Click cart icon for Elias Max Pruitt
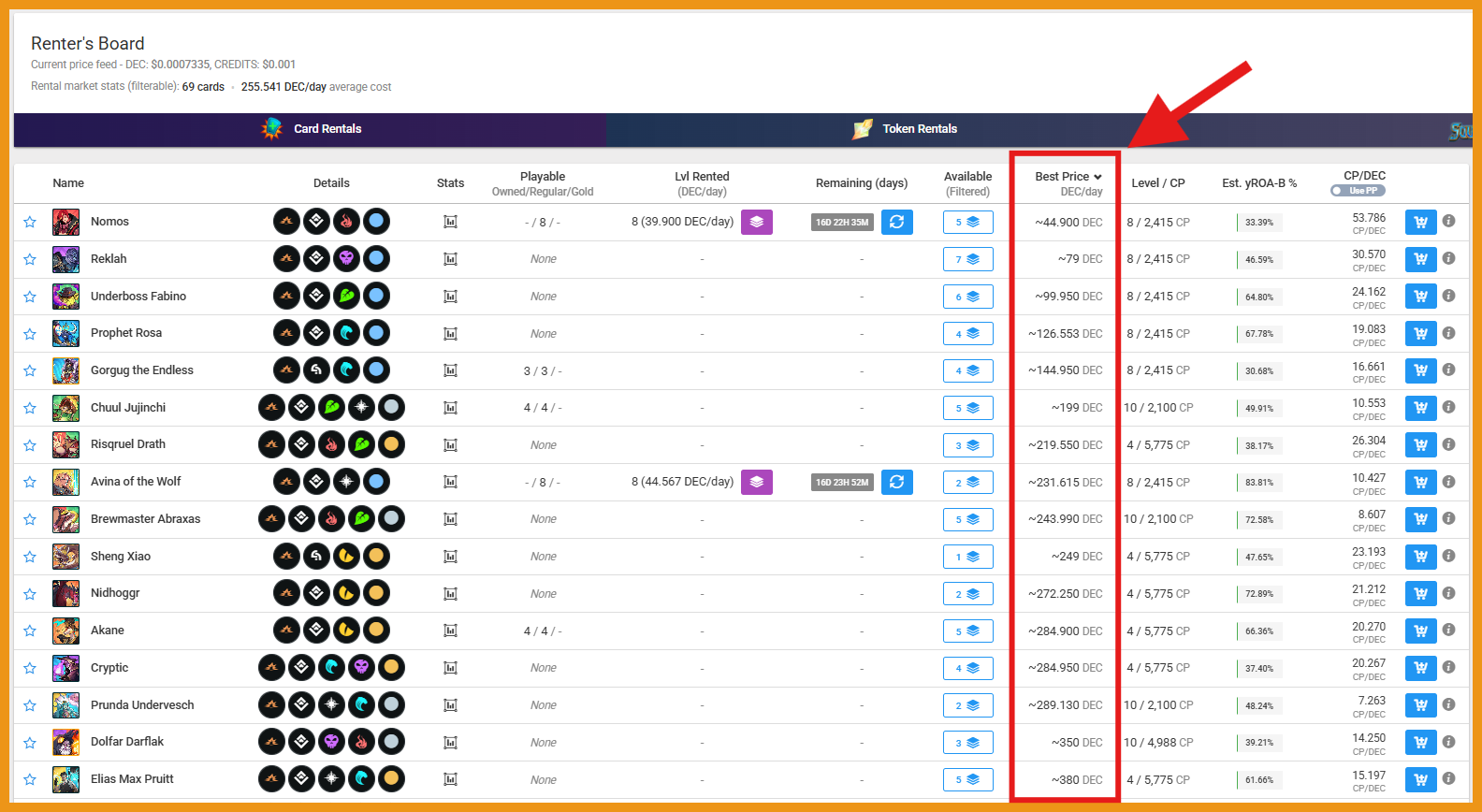This screenshot has width=1482, height=812. (x=1420, y=779)
